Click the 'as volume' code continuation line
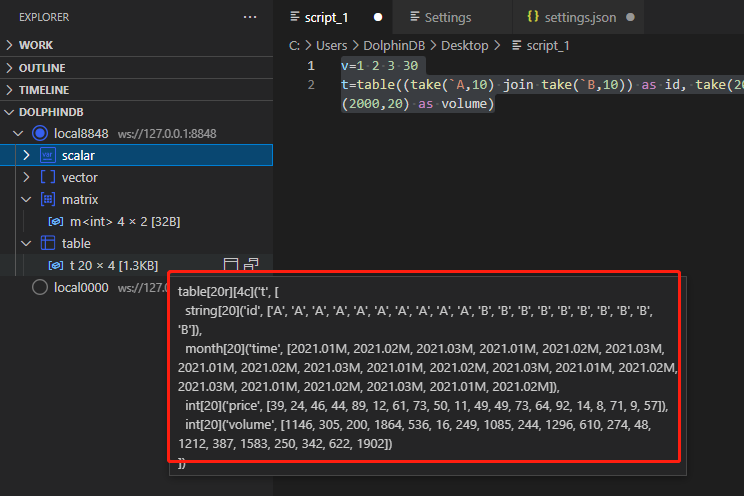Image resolution: width=744 pixels, height=496 pixels. coord(418,103)
